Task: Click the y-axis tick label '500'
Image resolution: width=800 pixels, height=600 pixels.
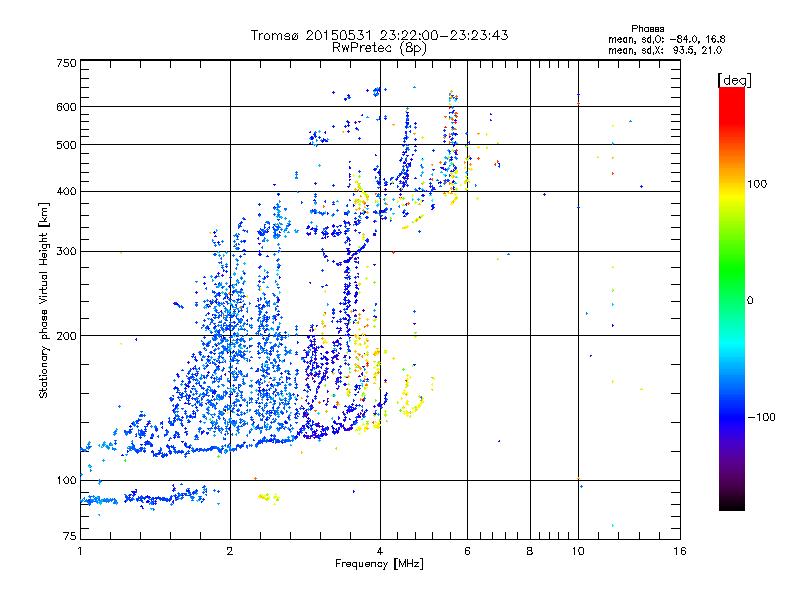Action: [67, 145]
